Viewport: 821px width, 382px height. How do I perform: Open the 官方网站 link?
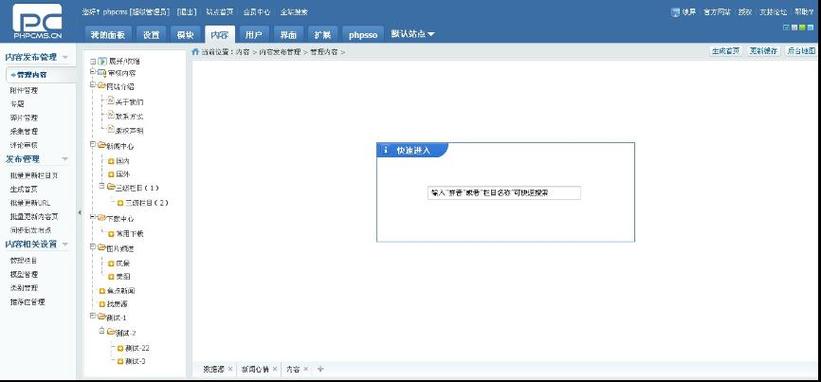pyautogui.click(x=717, y=12)
